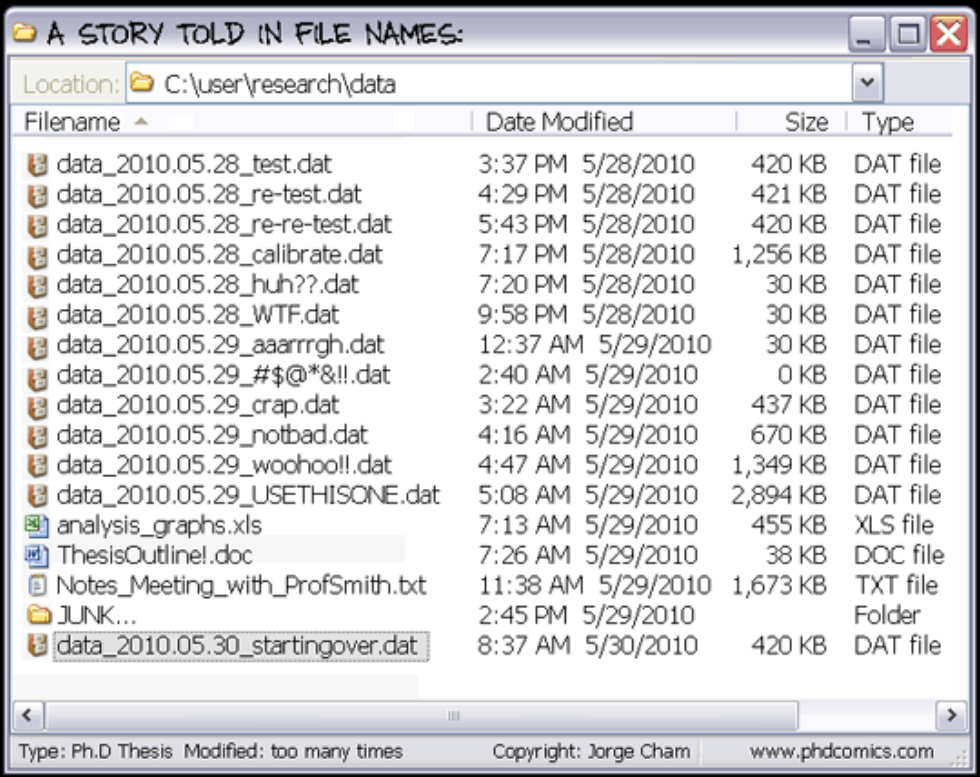This screenshot has width=980, height=777.
Task: Select the file data_2010.05.28_test.dat
Action: pos(194,165)
